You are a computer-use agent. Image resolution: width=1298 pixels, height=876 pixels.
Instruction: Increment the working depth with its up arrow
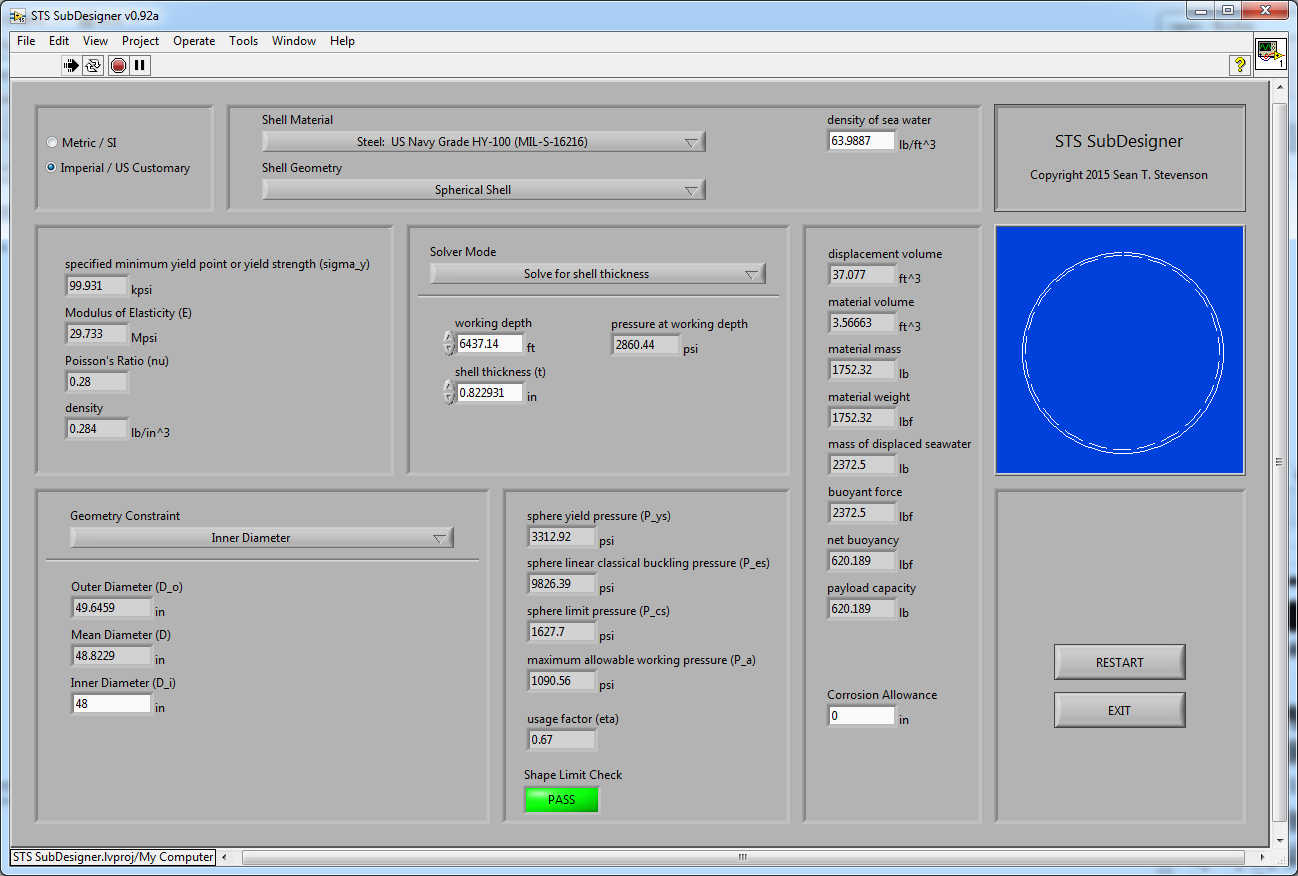[448, 338]
